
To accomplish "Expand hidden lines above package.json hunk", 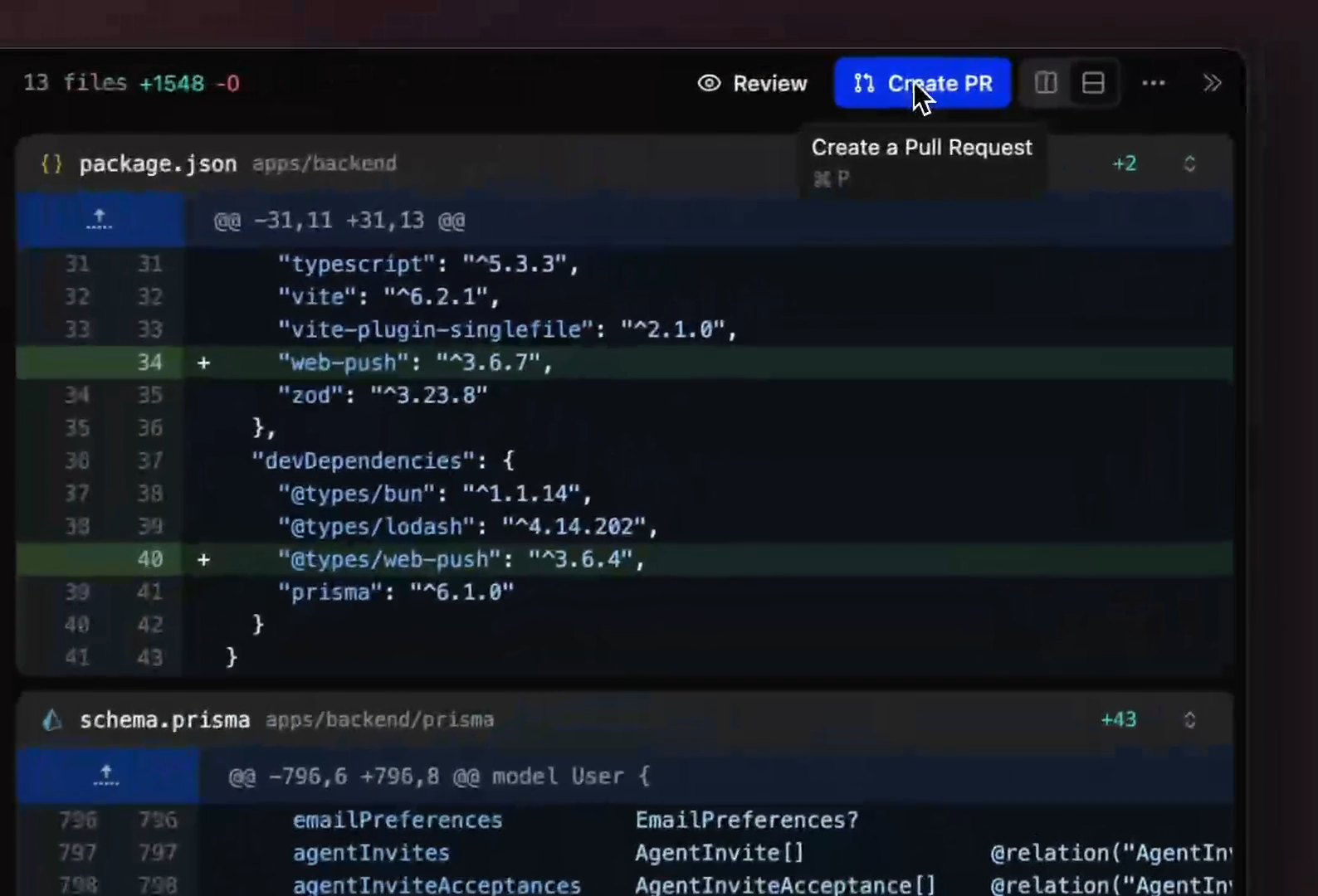I will pyautogui.click(x=99, y=220).
